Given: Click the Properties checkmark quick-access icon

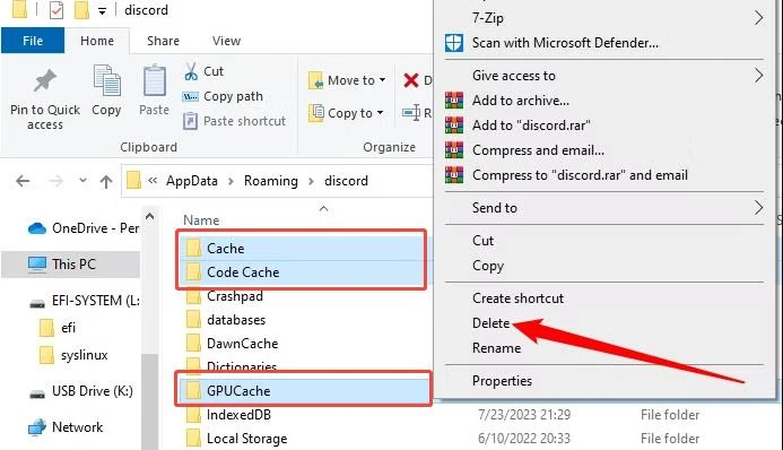Looking at the screenshot, I should [x=56, y=10].
